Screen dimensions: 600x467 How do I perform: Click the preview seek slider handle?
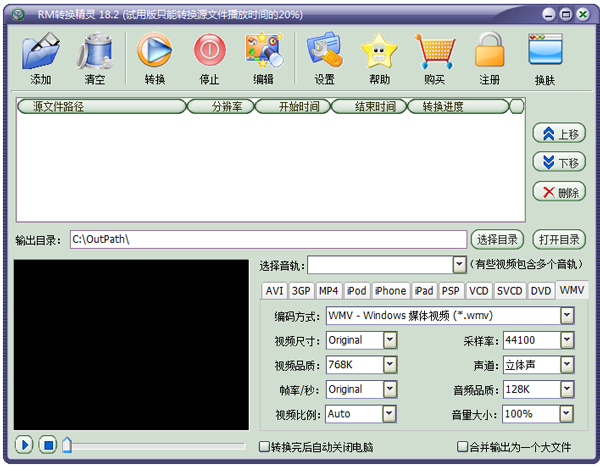click(x=67, y=445)
